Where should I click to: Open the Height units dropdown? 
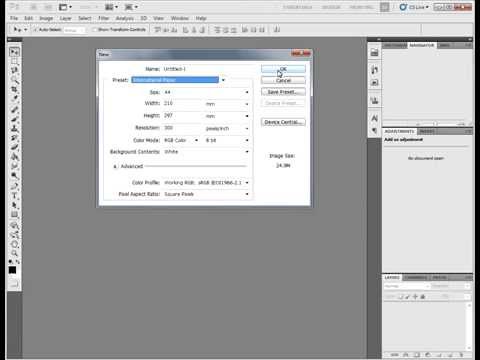click(227, 116)
